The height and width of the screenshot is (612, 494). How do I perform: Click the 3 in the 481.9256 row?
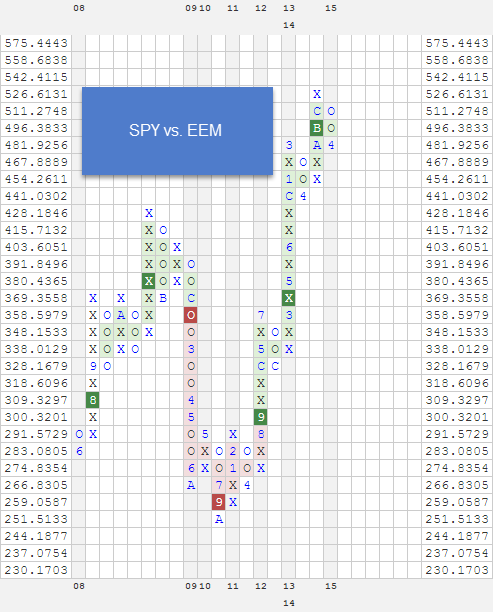pyautogui.click(x=289, y=145)
